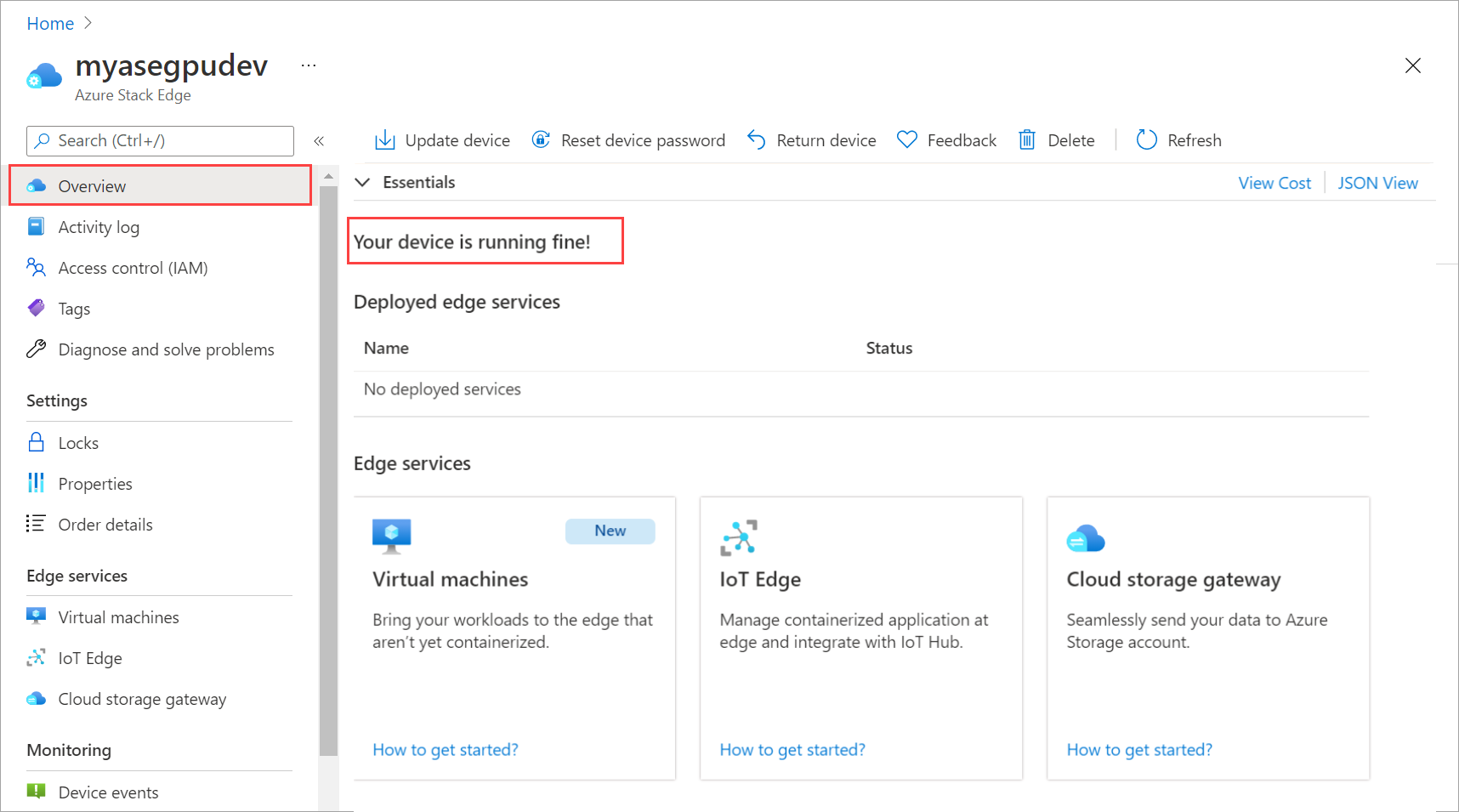The image size is (1459, 812).
Task: Click the sidebar vertical scrollbar thumb
Action: 328,470
